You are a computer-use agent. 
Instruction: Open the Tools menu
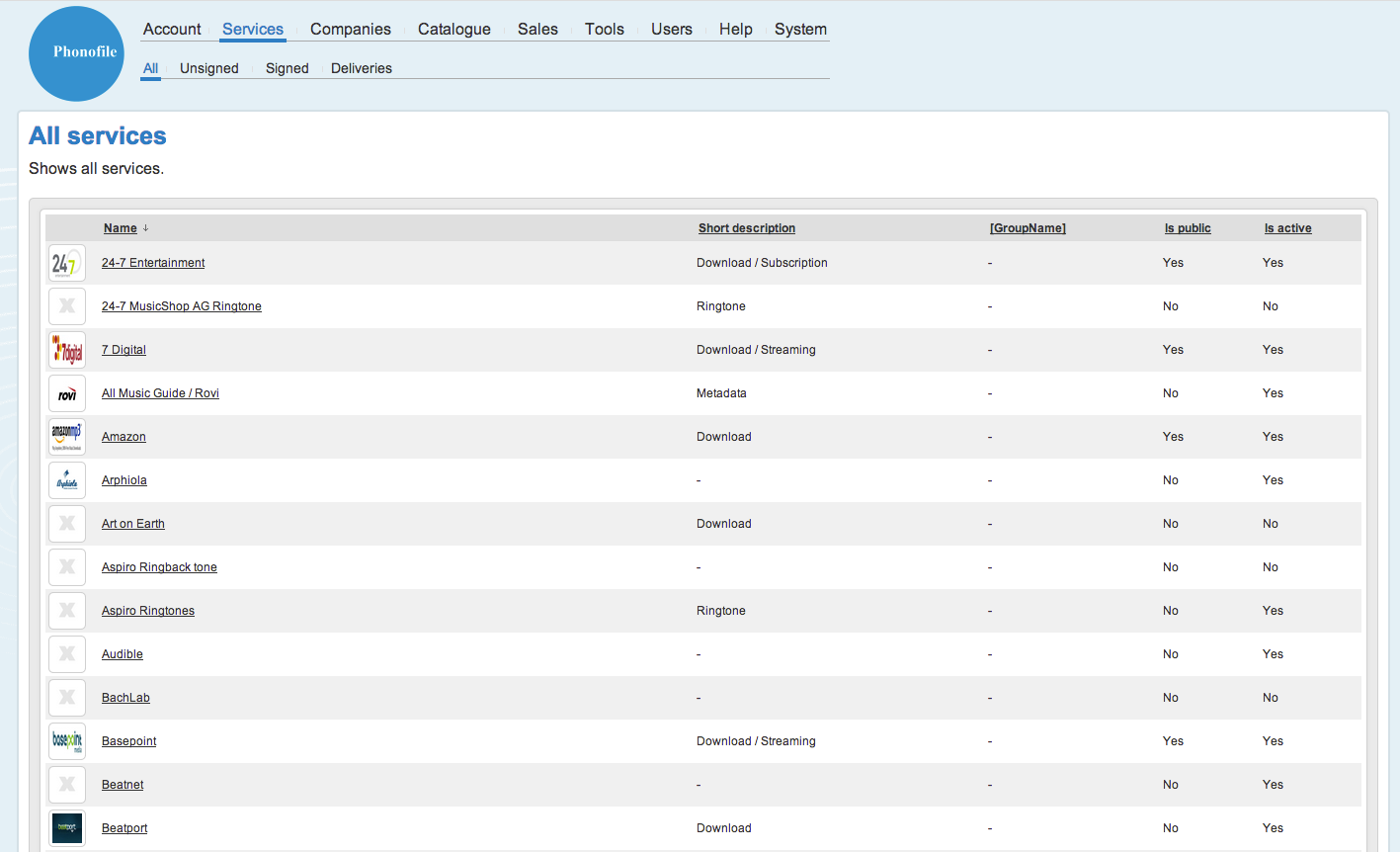(605, 30)
